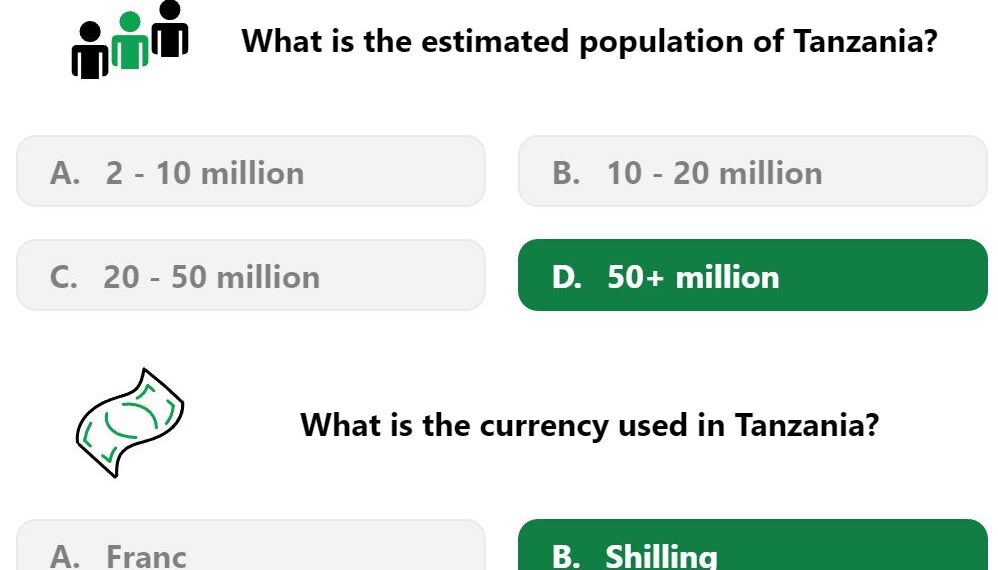Image resolution: width=998 pixels, height=570 pixels.
Task: Click the letter B beside 10 - 20 million
Action: [566, 173]
